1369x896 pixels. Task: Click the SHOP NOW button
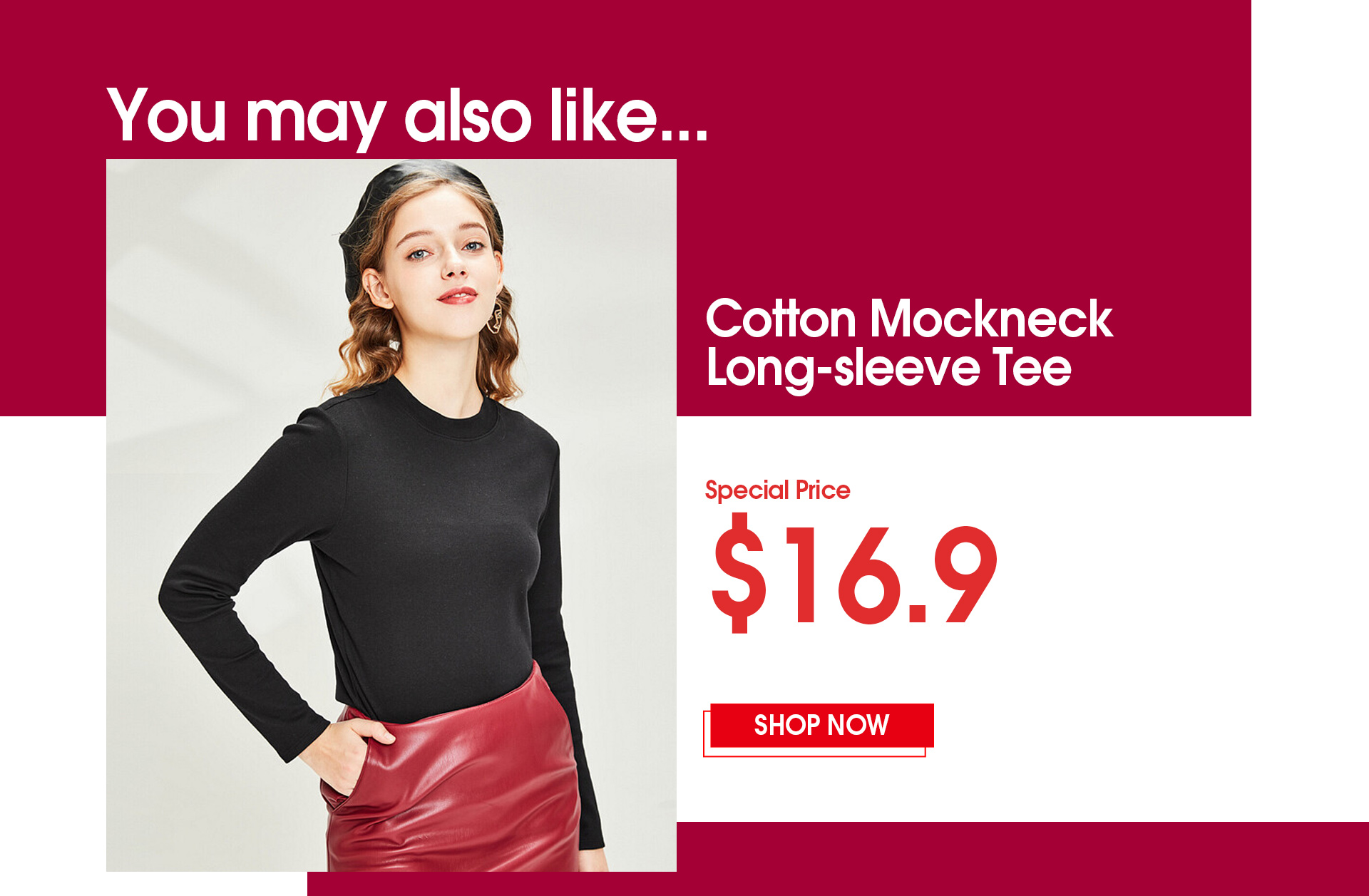(821, 726)
